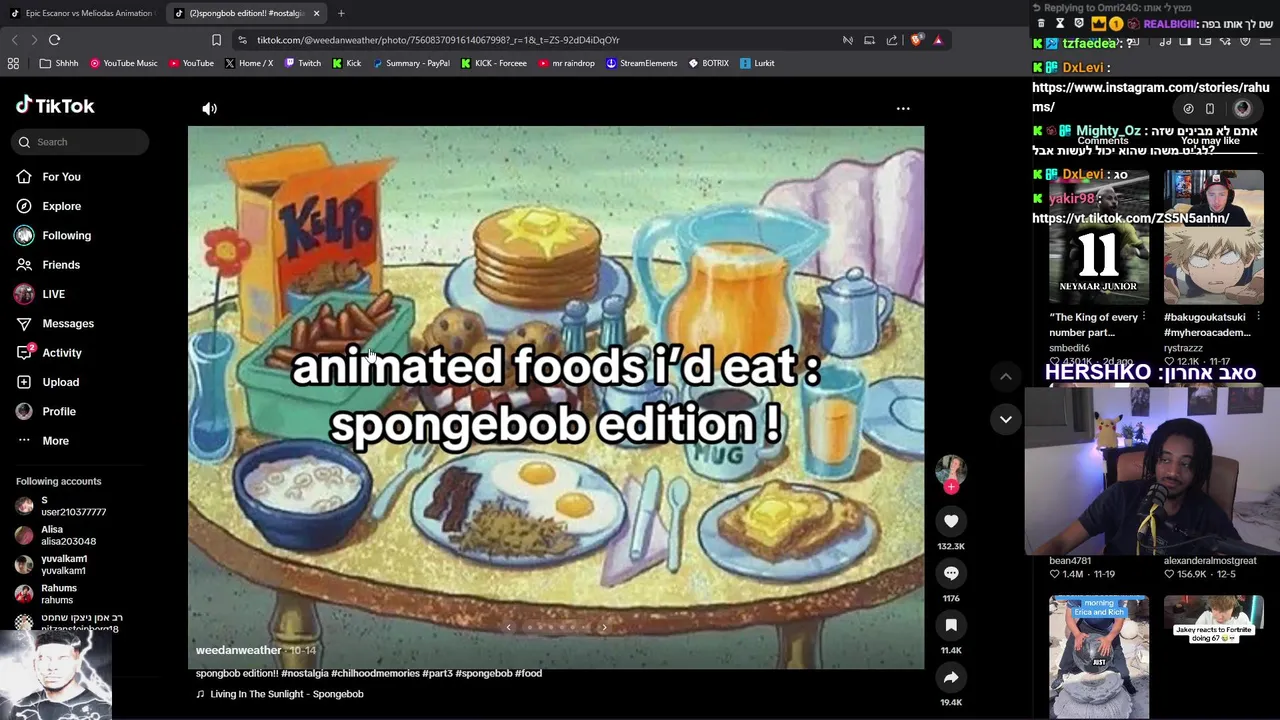Open the browser apps grid icon

[x=13, y=63]
